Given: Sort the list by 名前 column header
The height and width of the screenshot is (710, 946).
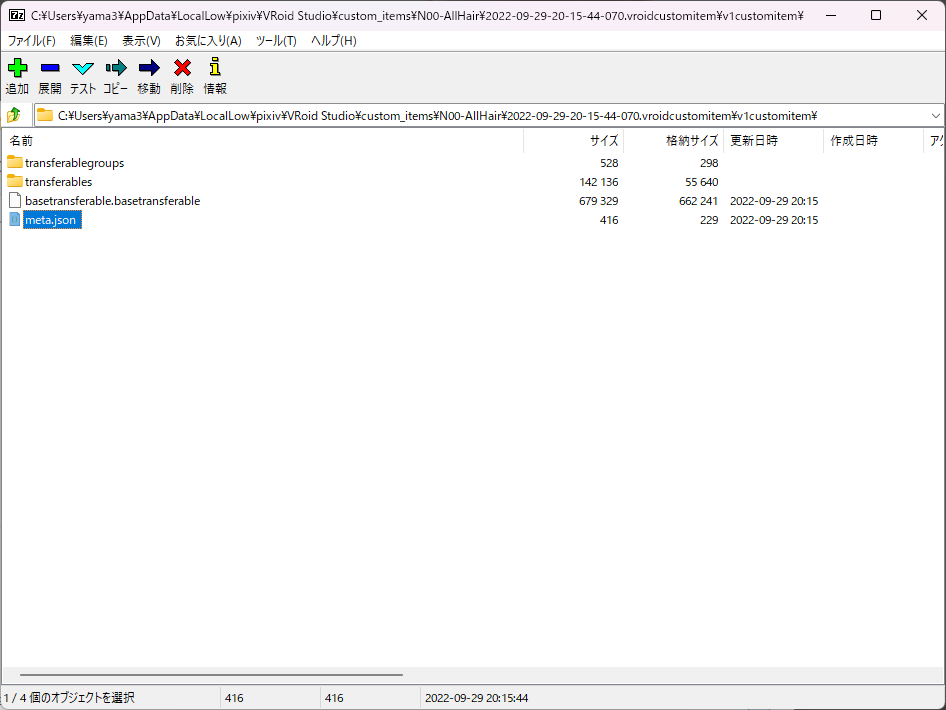Looking at the screenshot, I should coord(262,141).
